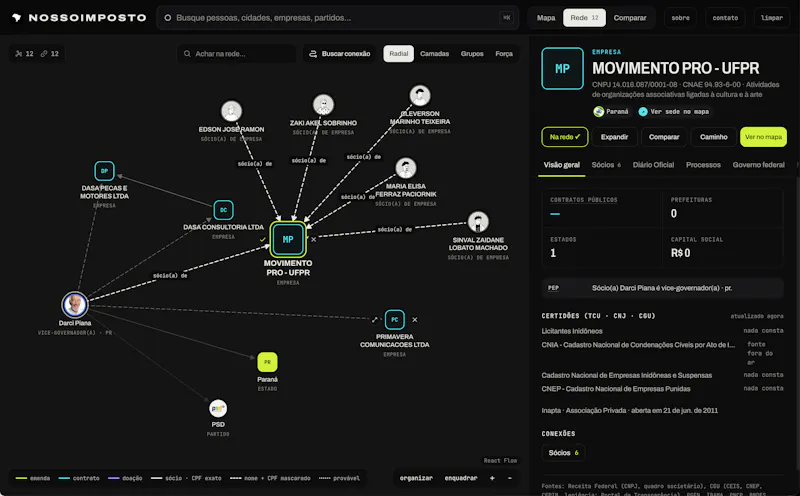Screen dimensions: 800x496
Task: Click the doação legend color line
Action: pos(114,478)
